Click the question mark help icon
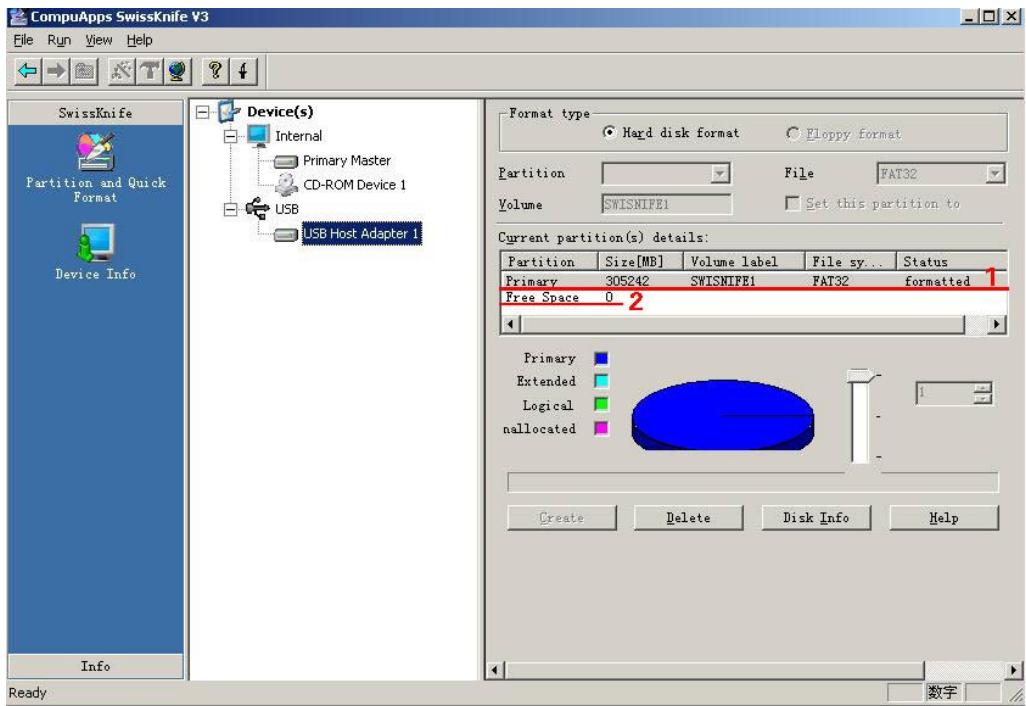 click(215, 71)
